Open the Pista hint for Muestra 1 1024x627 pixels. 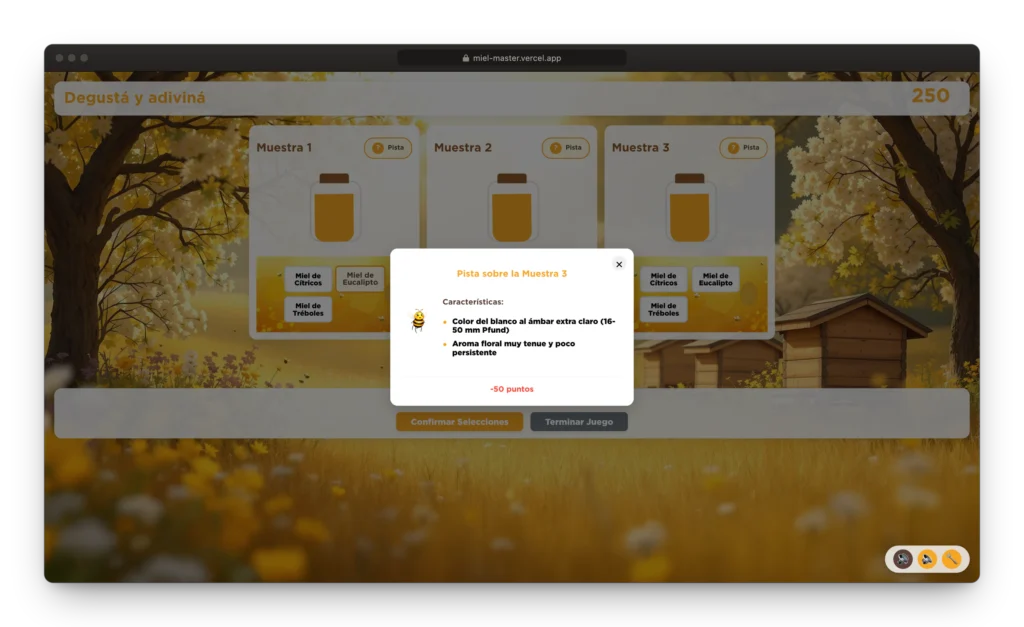click(388, 148)
